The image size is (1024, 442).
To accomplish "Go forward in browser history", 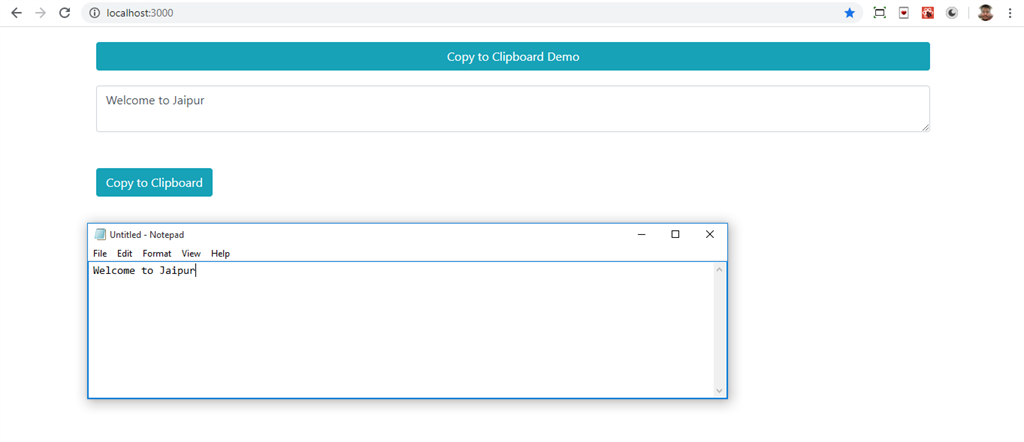I will pos(40,13).
